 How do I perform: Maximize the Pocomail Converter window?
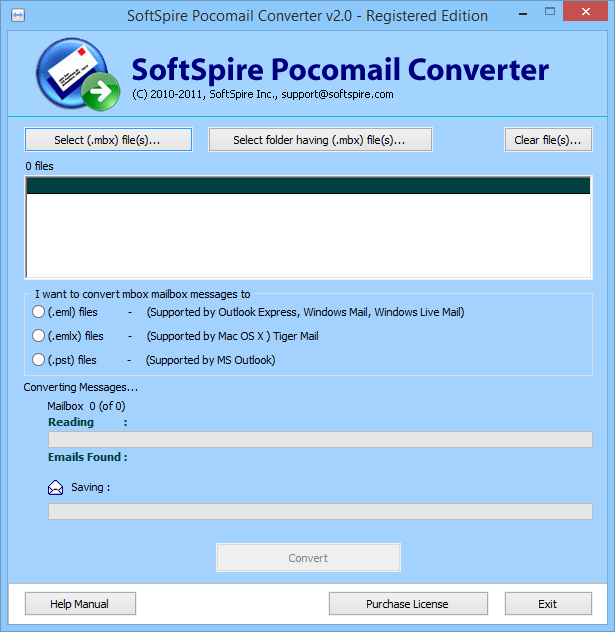point(550,11)
